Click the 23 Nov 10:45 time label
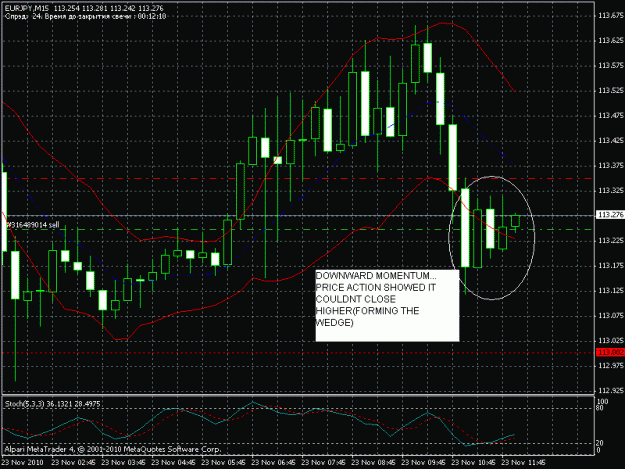This screenshot has height=469, width=625. [x=473, y=463]
